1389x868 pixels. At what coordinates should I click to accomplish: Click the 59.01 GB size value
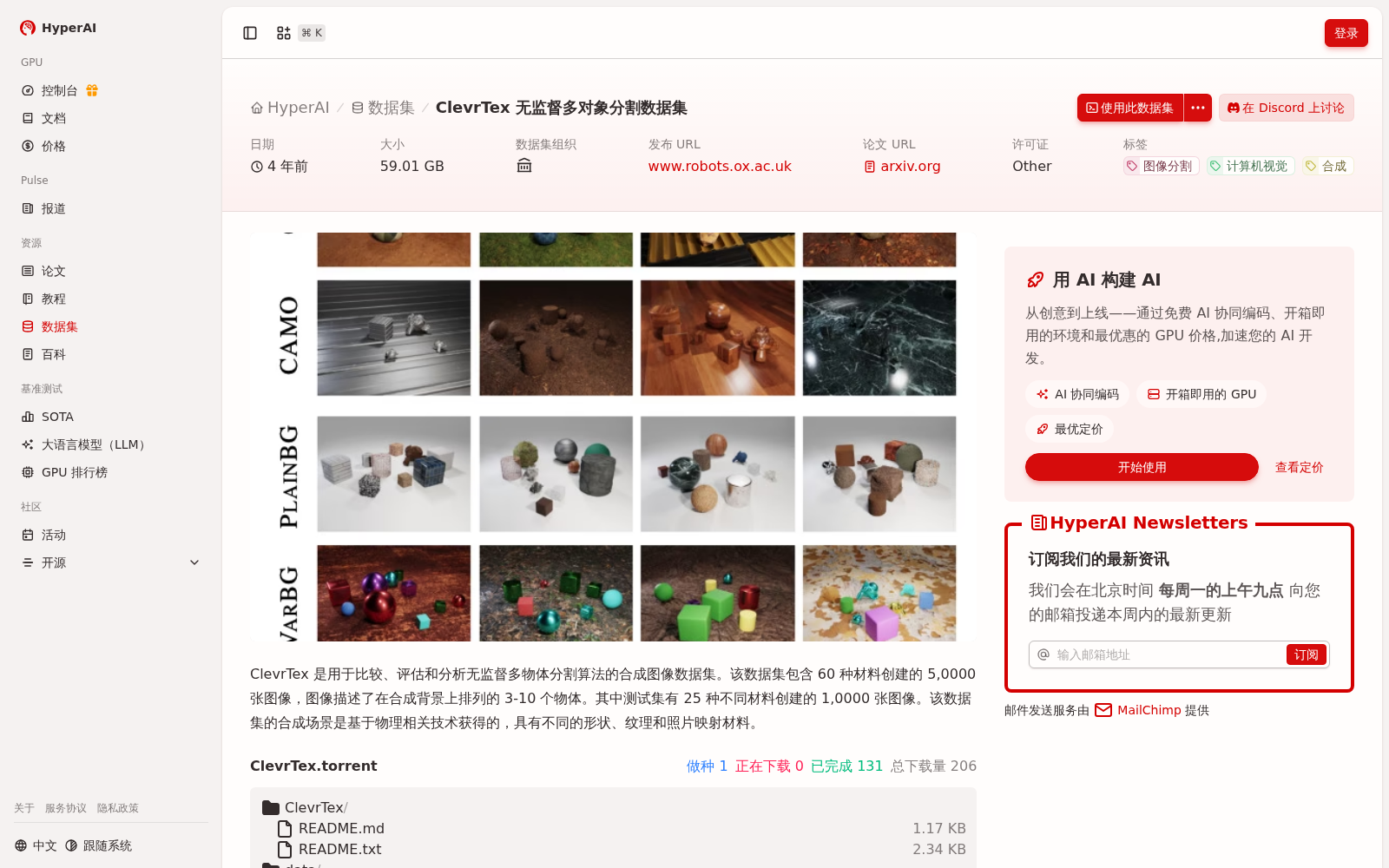[x=412, y=166]
